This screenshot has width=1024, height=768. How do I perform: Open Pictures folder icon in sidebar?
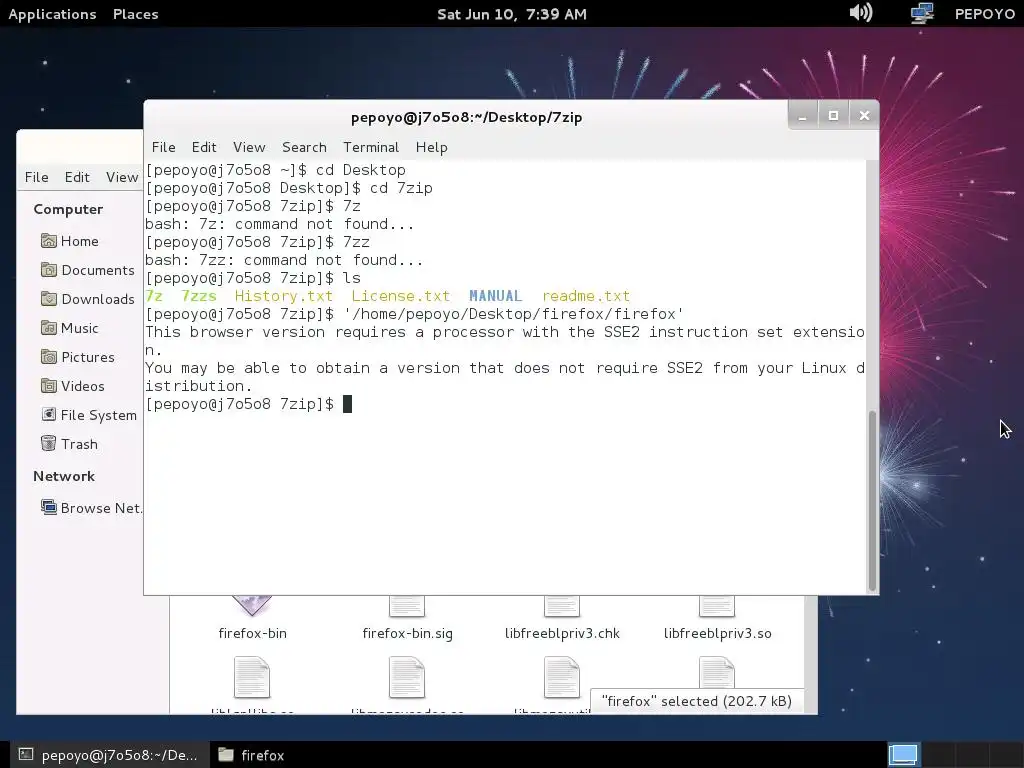[x=48, y=357]
